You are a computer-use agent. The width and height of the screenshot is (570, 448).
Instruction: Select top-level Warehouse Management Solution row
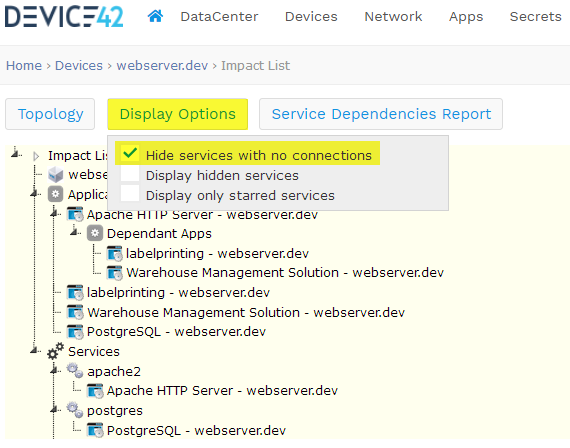tap(246, 312)
